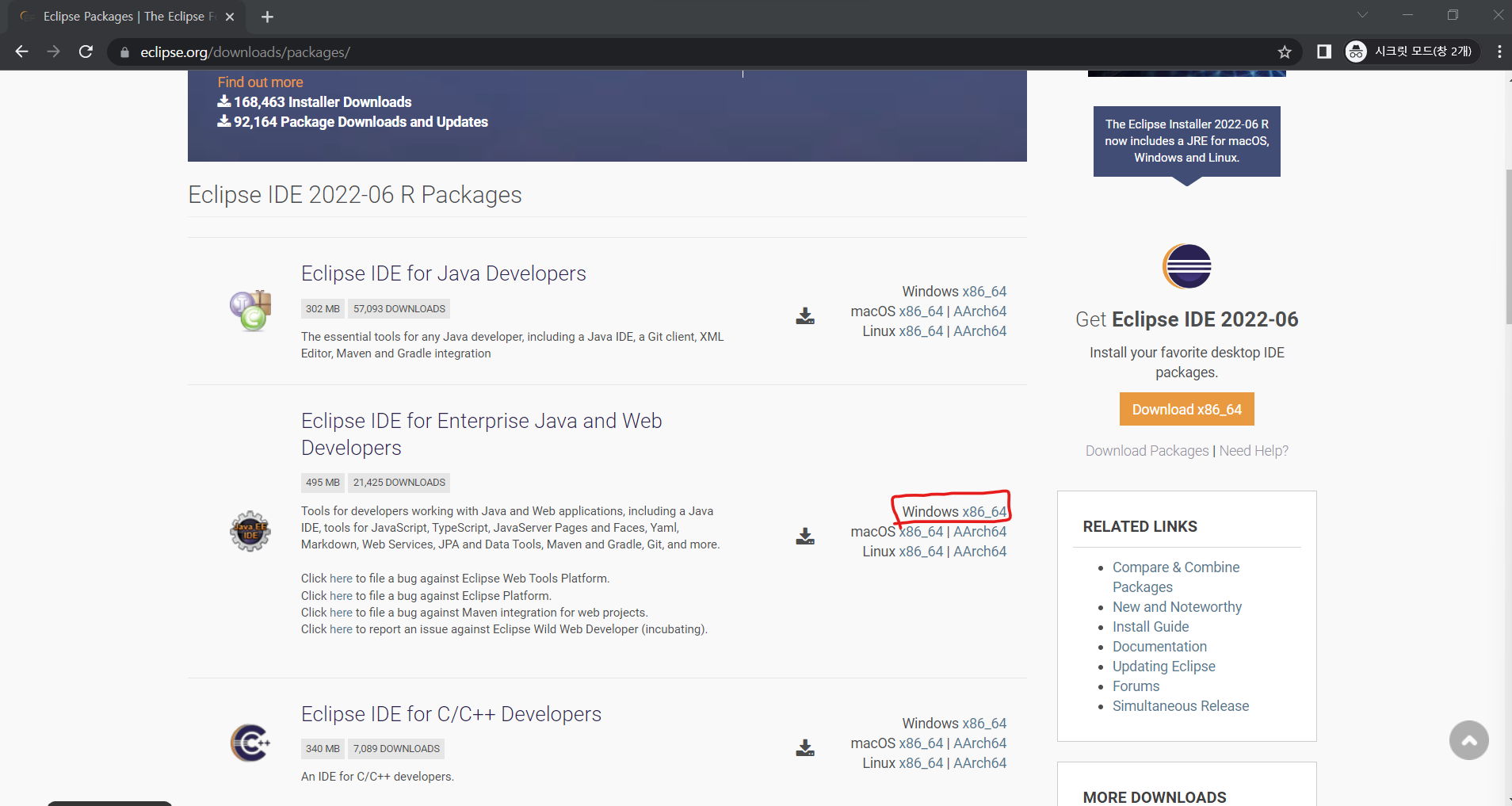Click the Java EE IDE package icon
This screenshot has width=1512, height=806.
click(250, 531)
